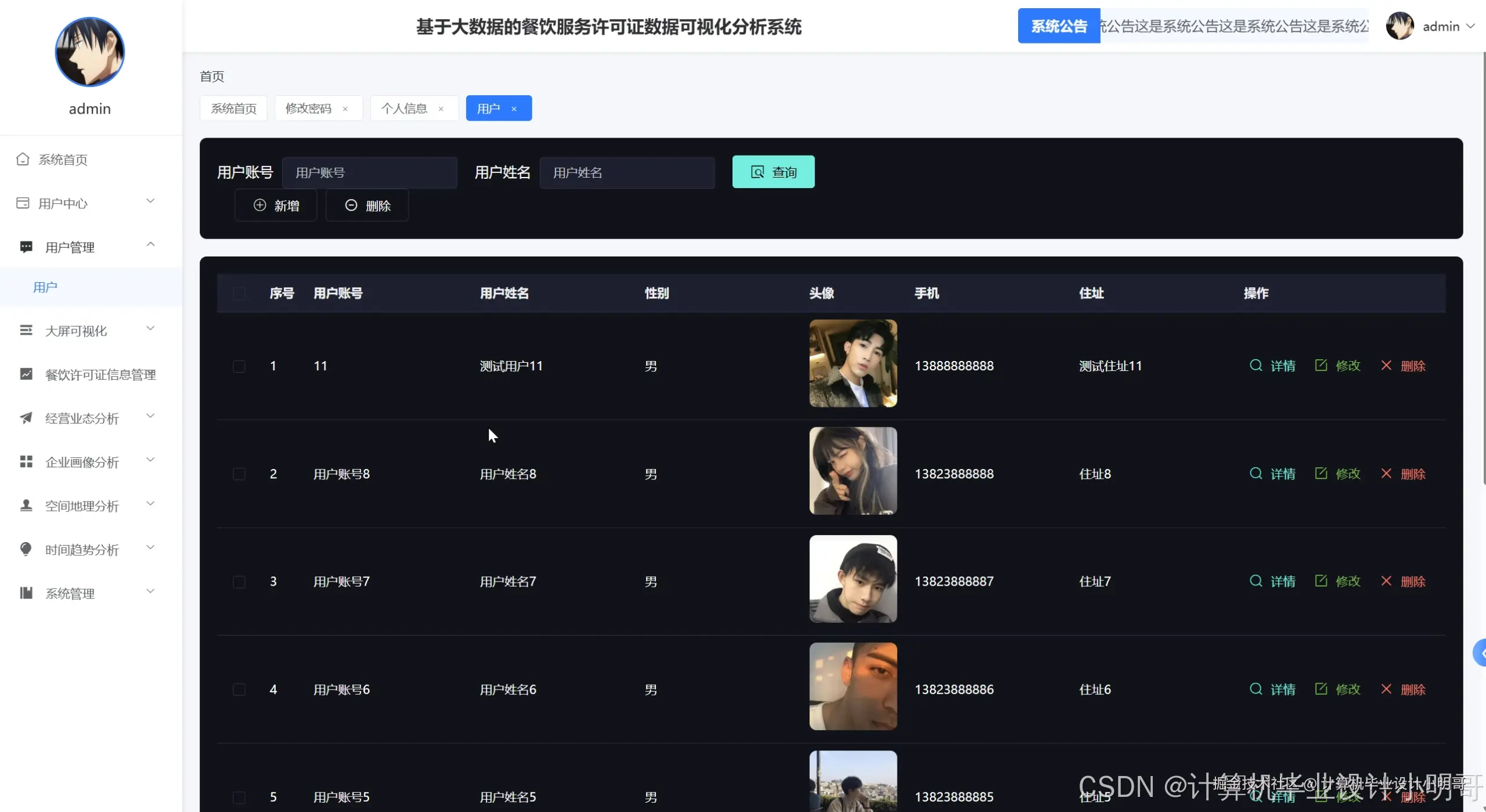Click the 用户姓名 search input field

(627, 173)
